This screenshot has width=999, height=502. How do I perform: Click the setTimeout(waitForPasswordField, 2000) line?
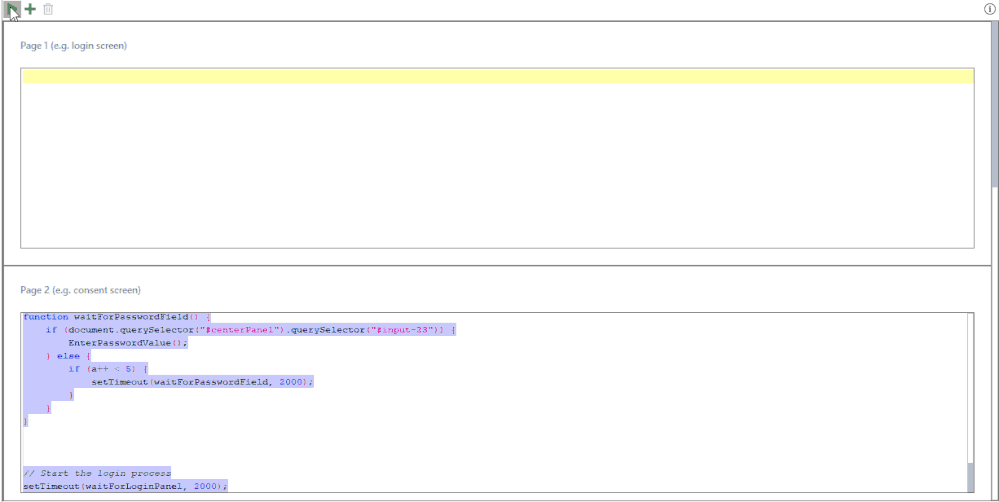pos(202,382)
